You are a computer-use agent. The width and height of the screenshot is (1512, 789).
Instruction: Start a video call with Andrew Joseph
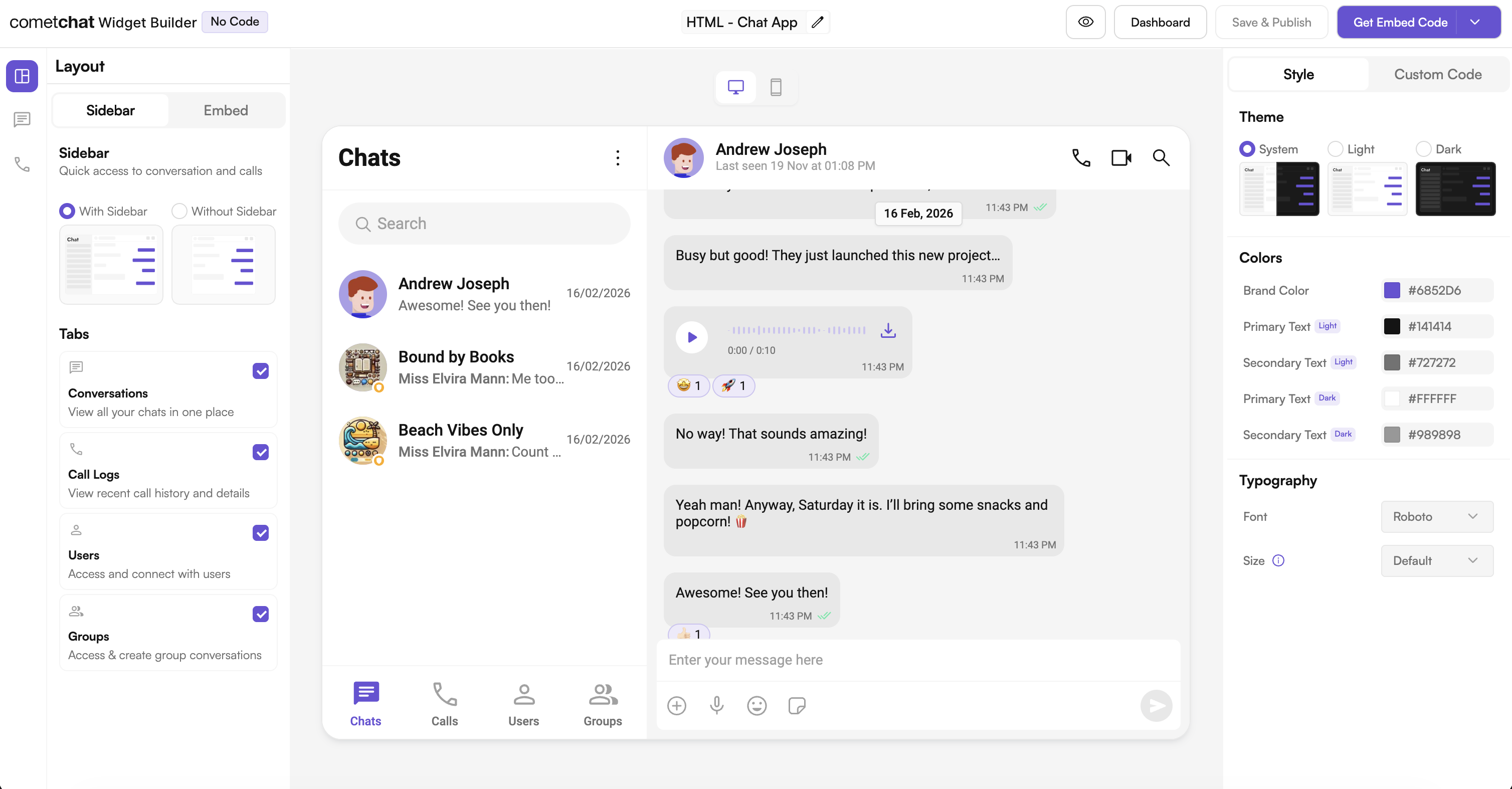(x=1121, y=158)
